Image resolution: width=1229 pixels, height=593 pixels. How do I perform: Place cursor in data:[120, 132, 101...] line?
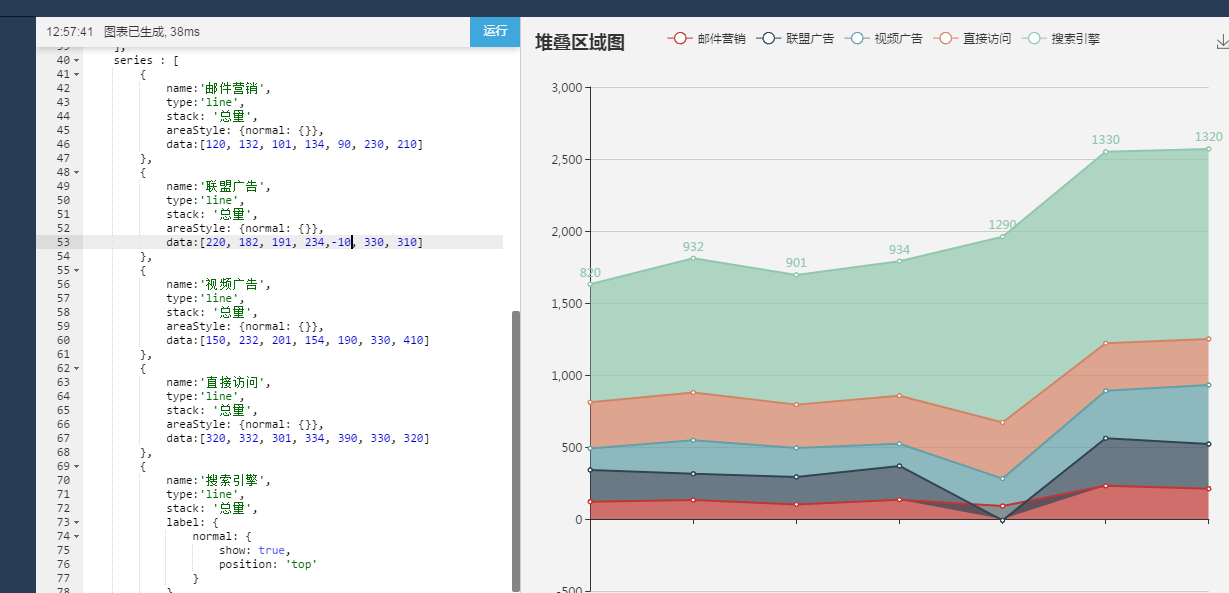pyautogui.click(x=294, y=144)
